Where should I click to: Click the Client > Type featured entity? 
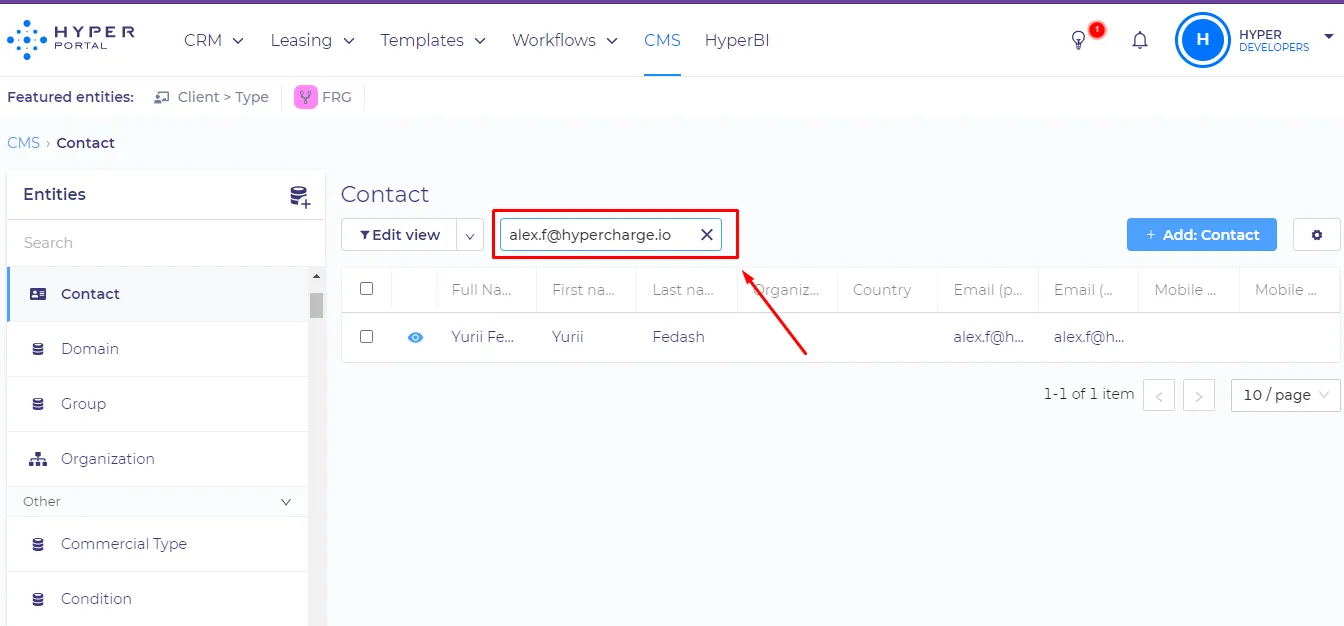tap(211, 97)
